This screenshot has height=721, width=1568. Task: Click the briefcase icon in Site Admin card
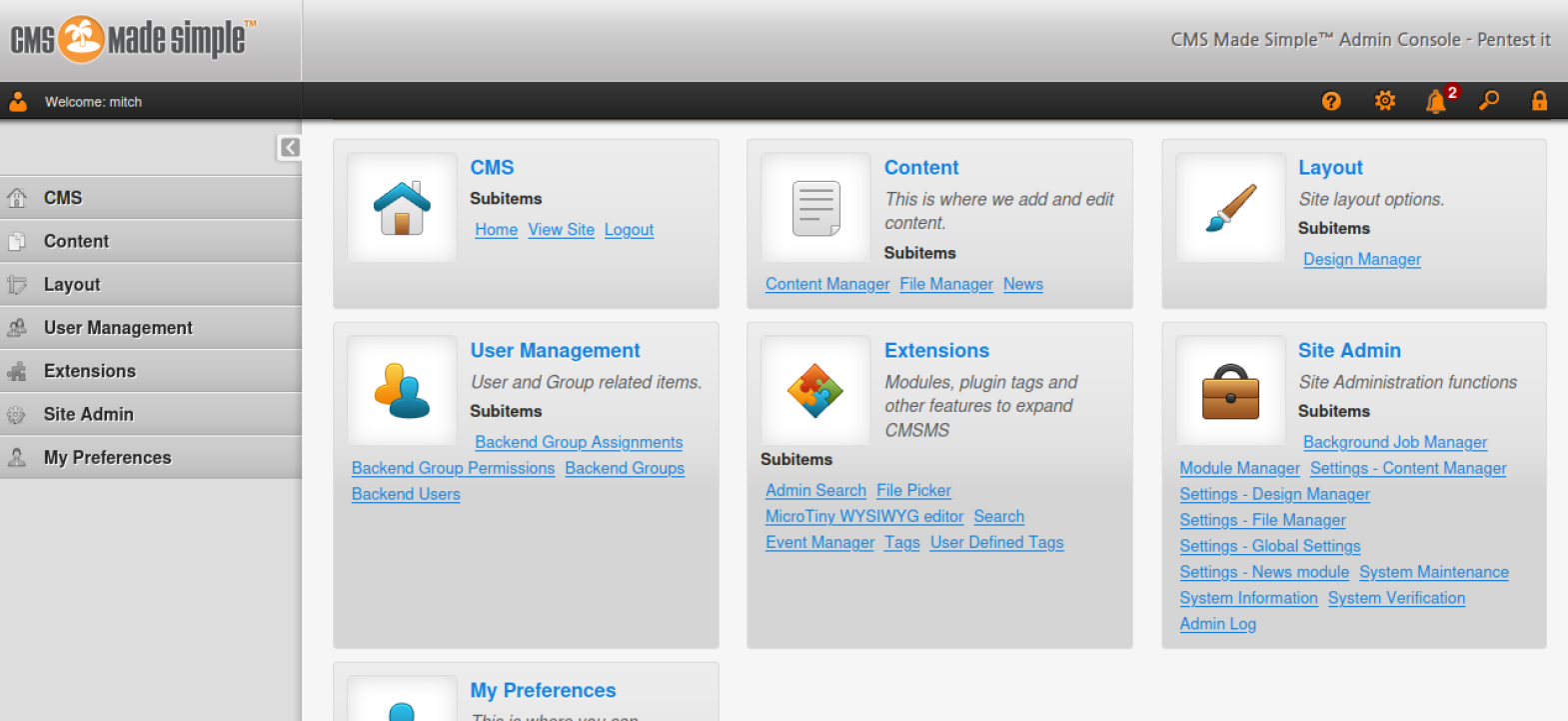(1230, 391)
